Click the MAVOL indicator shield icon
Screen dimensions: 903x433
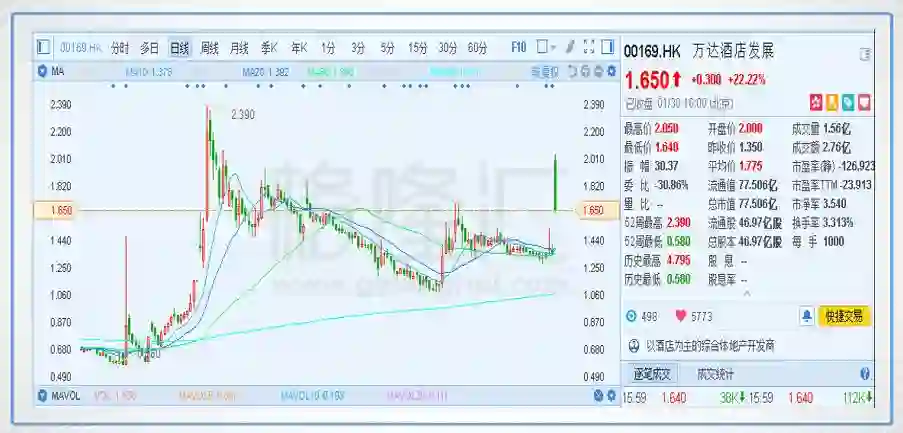tap(42, 396)
